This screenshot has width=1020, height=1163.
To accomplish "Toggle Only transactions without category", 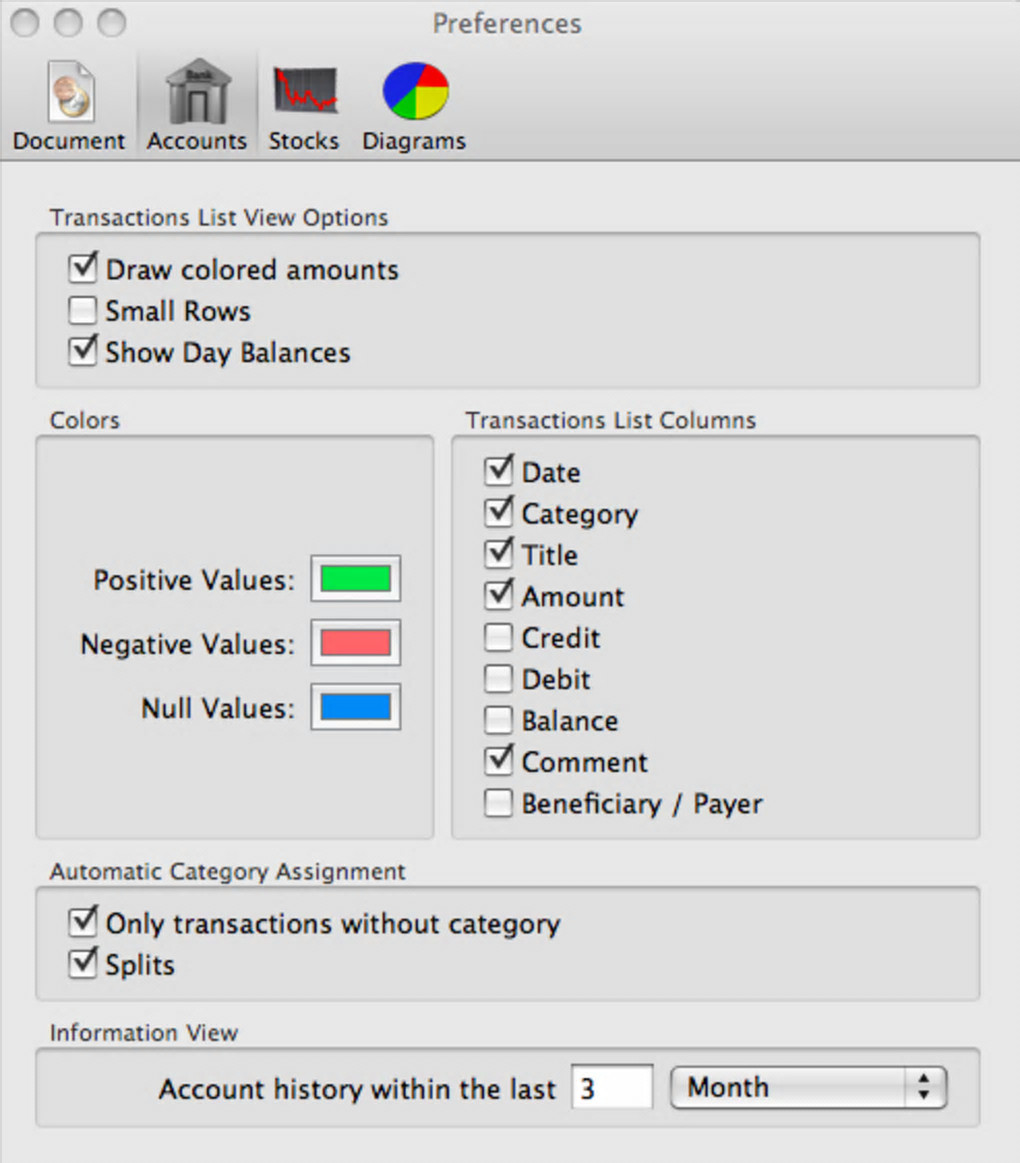I will pos(83,922).
